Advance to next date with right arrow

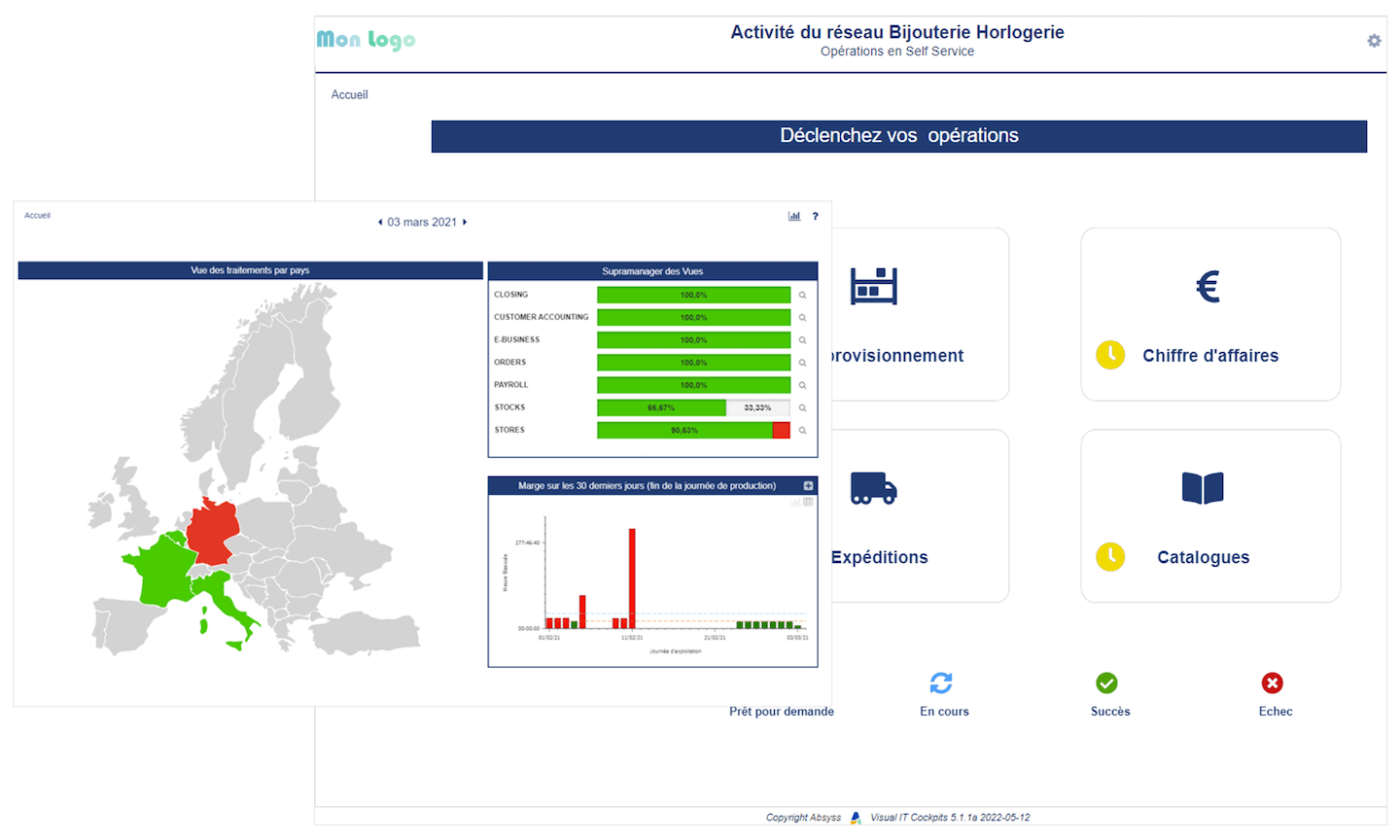[x=465, y=222]
